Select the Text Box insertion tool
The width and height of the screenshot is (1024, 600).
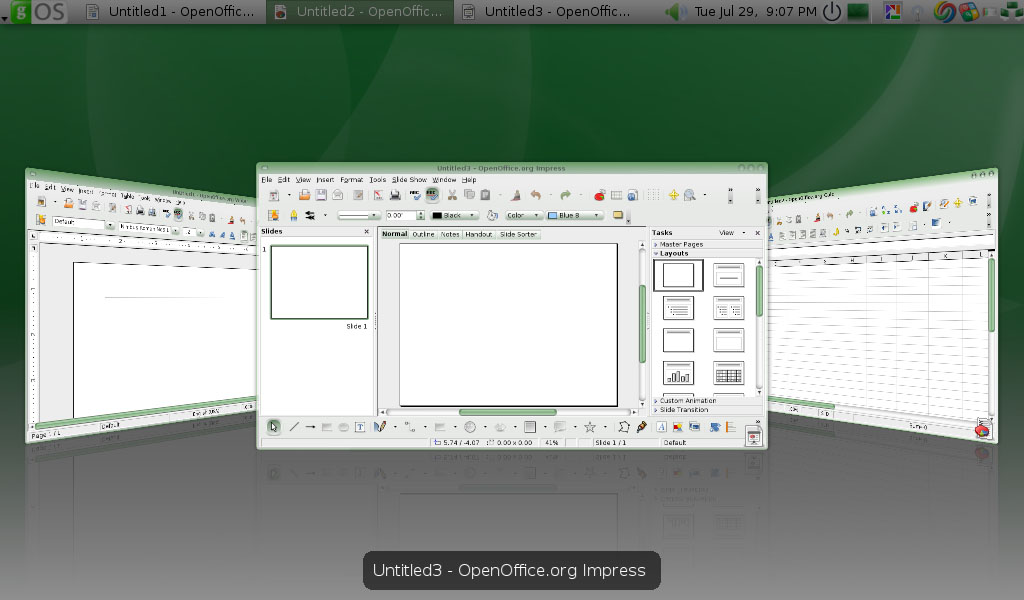tap(359, 427)
